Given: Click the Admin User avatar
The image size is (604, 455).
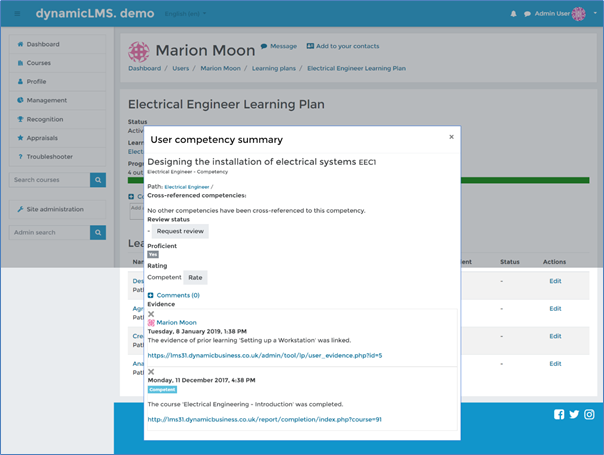Looking at the screenshot, I should 579,14.
